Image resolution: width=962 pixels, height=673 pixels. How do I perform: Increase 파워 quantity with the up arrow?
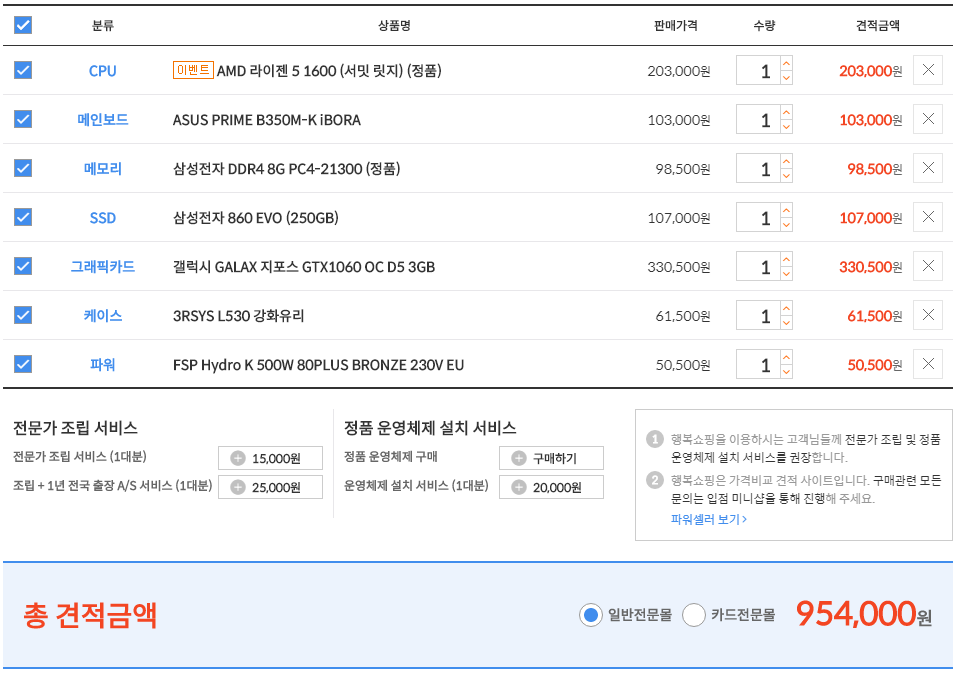click(x=786, y=358)
